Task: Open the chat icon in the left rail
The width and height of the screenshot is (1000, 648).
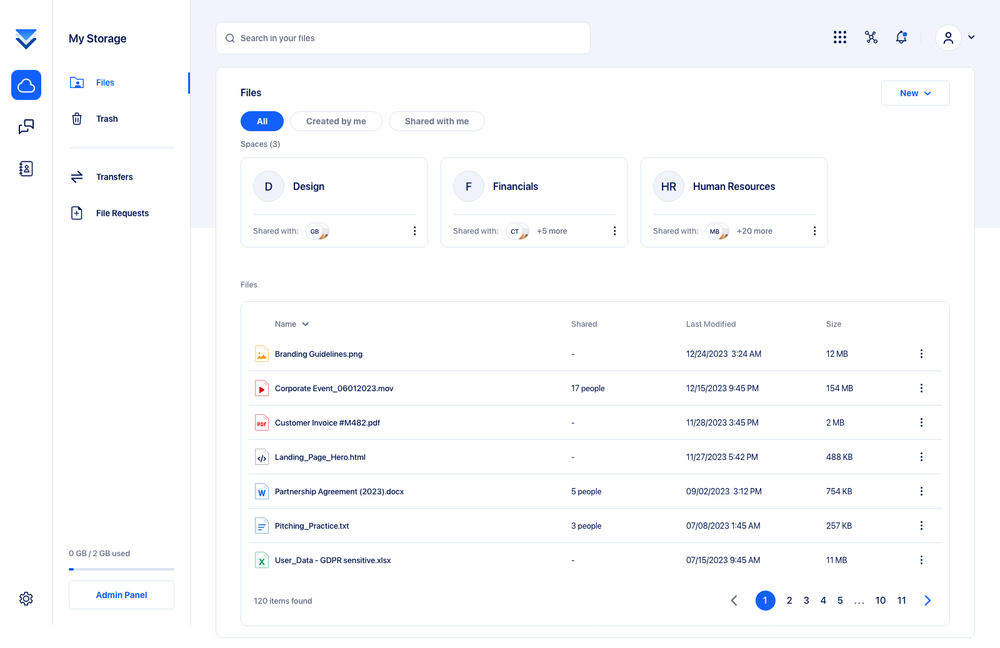Action: click(26, 127)
